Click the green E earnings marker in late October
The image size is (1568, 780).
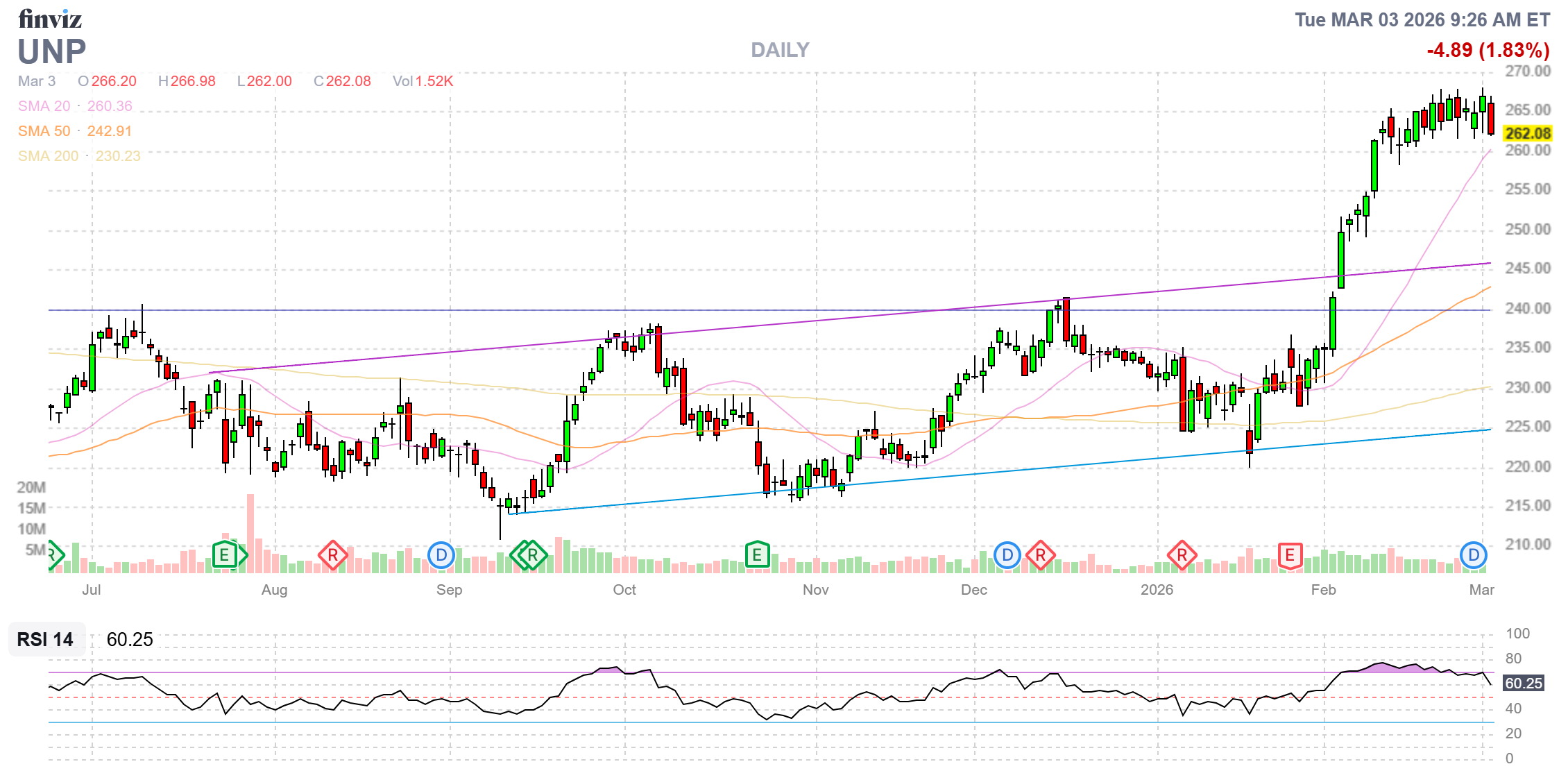(x=758, y=555)
